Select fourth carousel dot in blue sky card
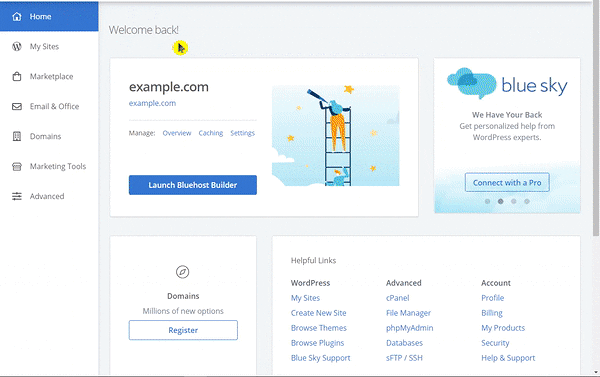The width and height of the screenshot is (600, 377). click(x=527, y=201)
